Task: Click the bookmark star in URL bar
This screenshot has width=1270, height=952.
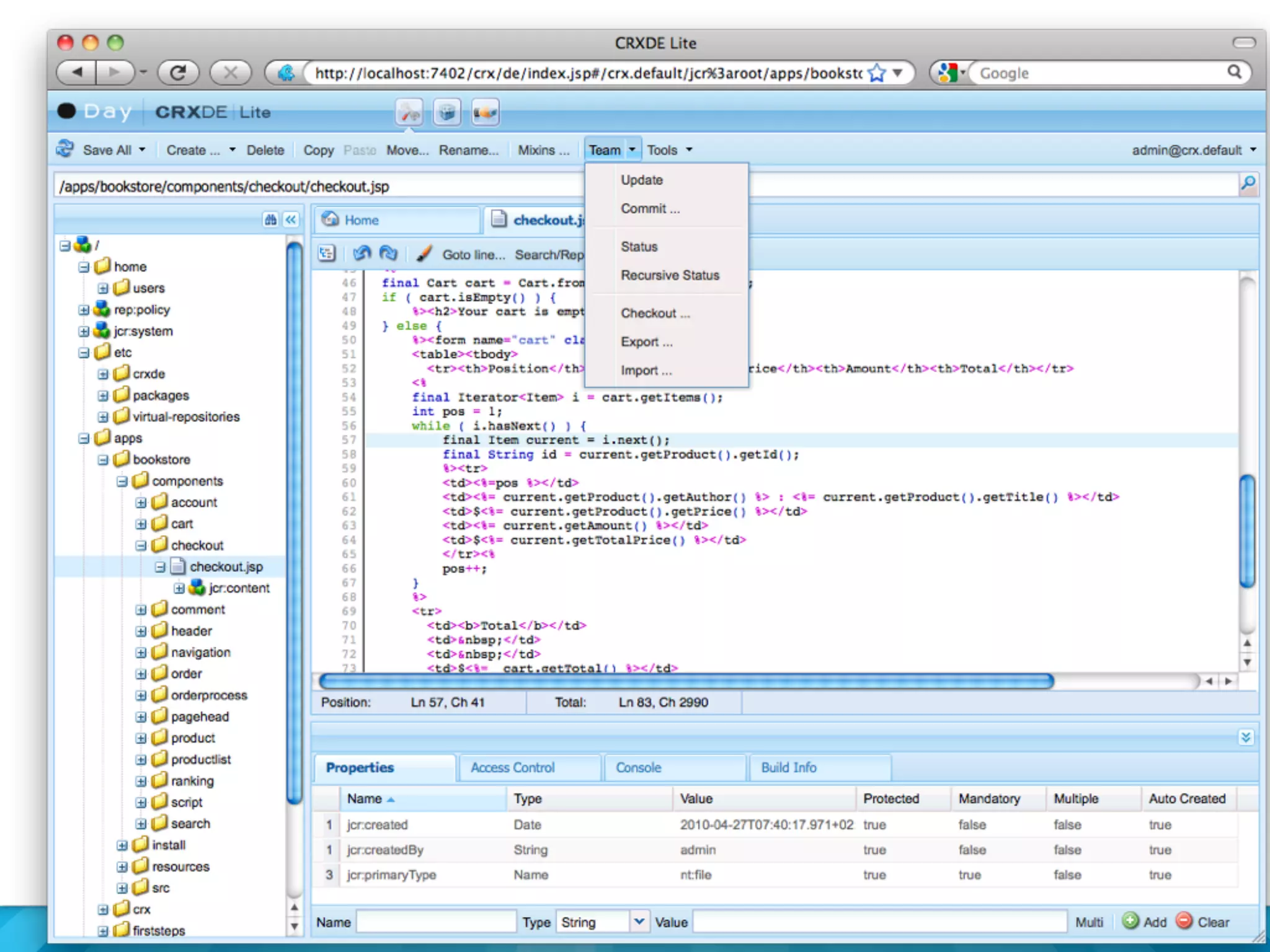Action: pos(877,73)
